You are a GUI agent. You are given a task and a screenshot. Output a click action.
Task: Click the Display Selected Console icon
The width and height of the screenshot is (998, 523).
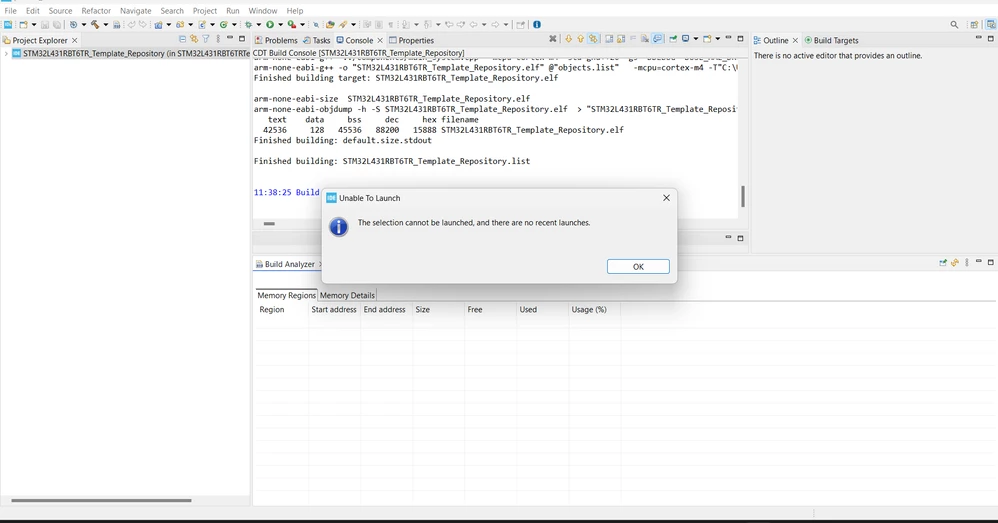pos(685,39)
